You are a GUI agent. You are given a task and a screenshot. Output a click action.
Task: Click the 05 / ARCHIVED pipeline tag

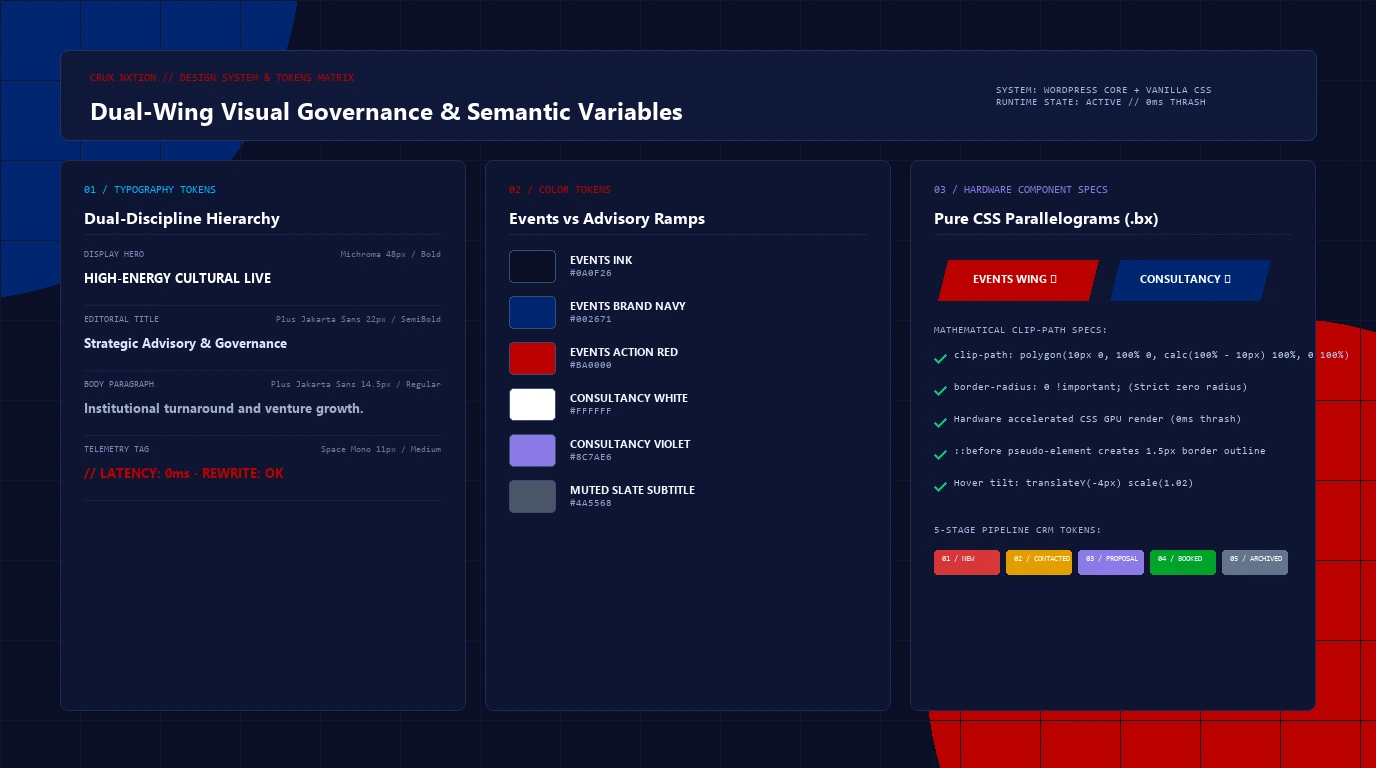1255,562
